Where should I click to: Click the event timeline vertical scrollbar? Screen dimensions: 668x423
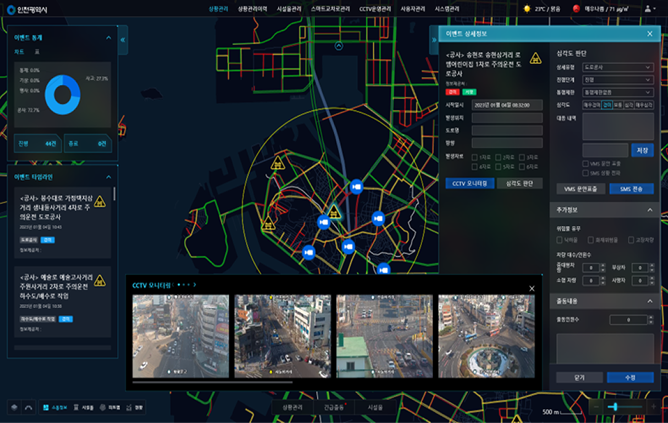(x=114, y=194)
